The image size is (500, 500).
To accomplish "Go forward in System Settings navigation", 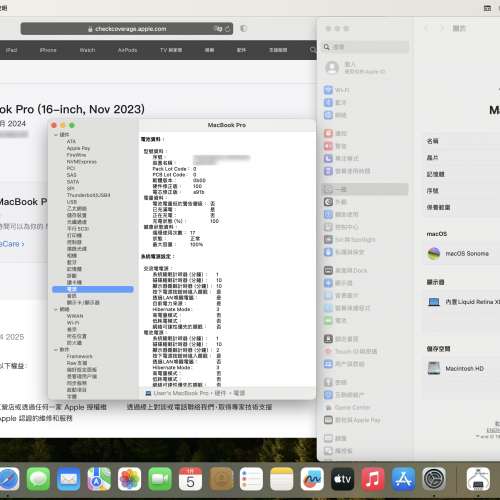I will pyautogui.click(x=442, y=28).
